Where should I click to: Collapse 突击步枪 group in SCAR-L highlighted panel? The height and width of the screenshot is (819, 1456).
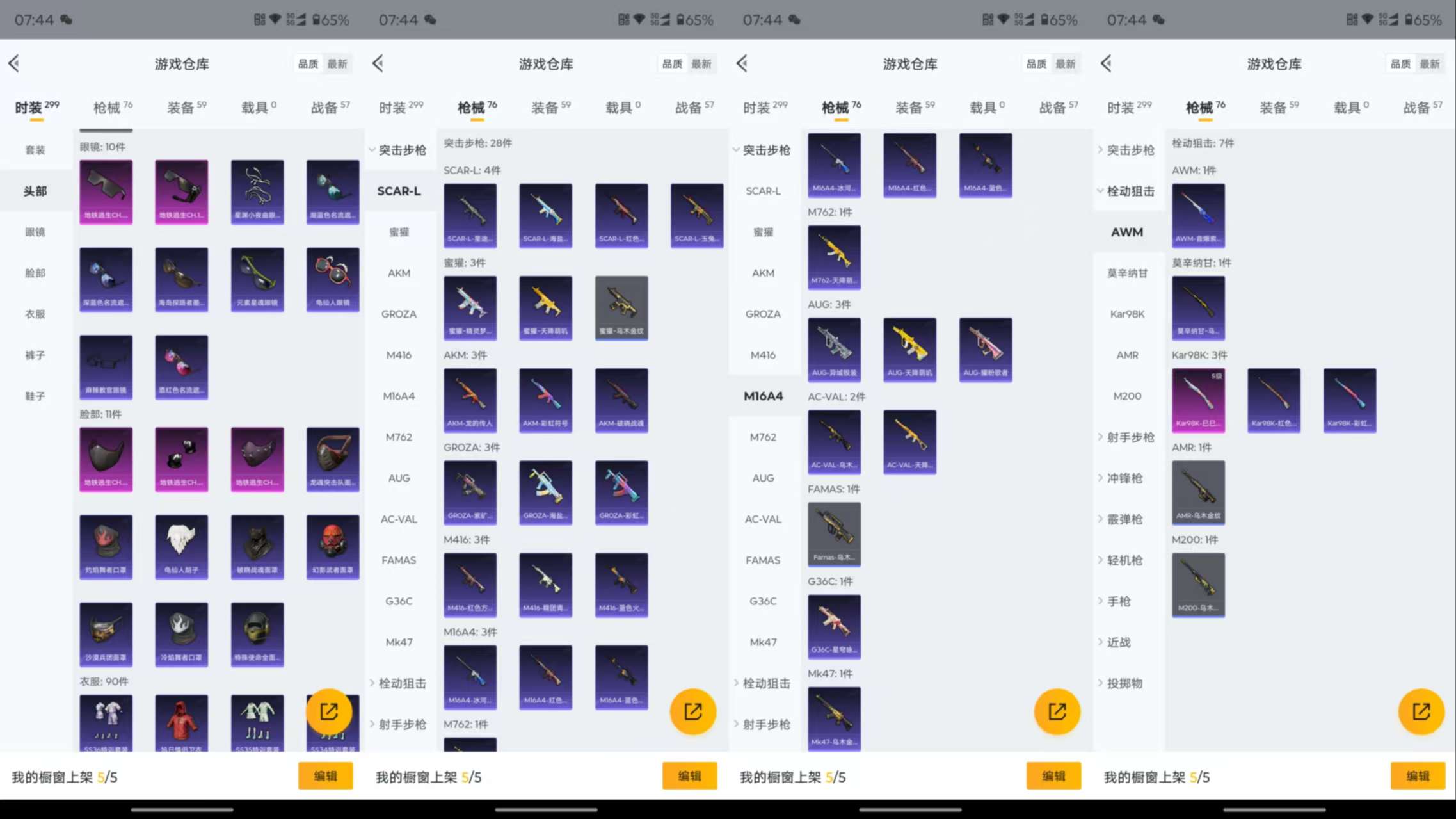[398, 150]
